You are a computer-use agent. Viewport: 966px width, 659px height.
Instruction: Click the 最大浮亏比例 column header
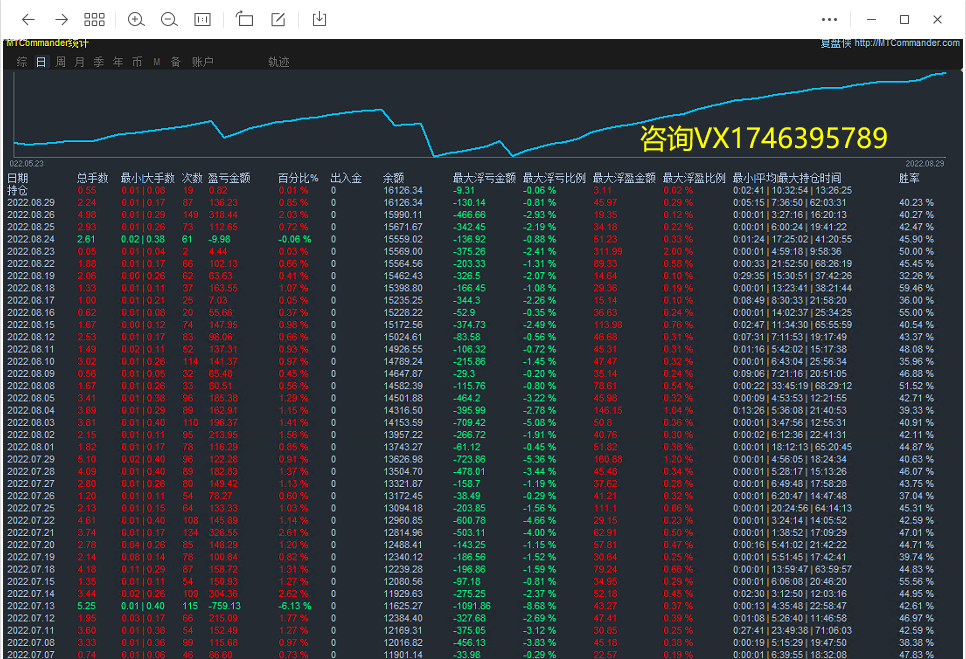554,178
